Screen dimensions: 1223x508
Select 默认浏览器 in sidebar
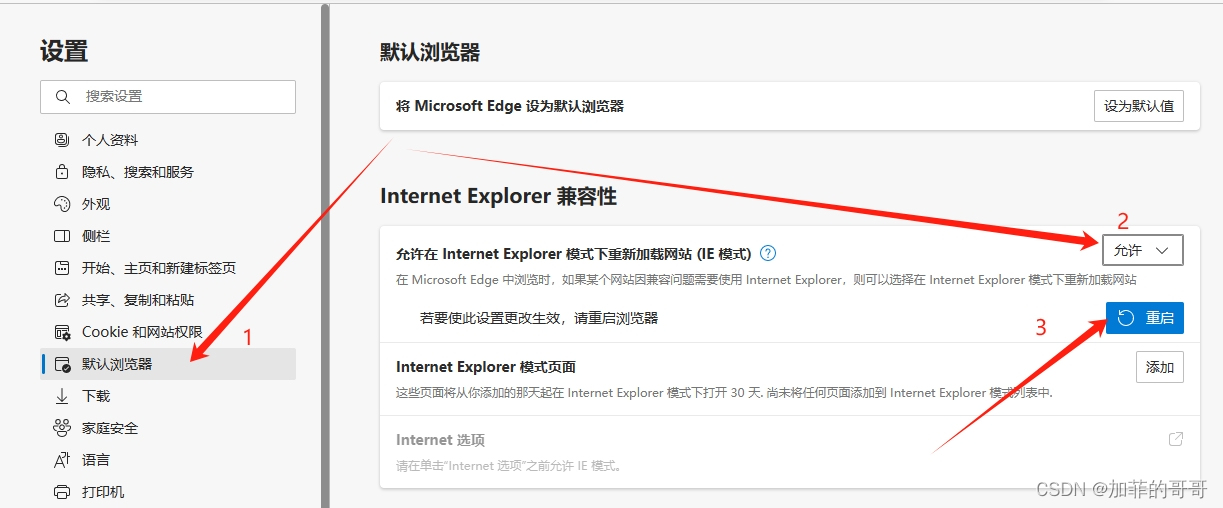[168, 364]
